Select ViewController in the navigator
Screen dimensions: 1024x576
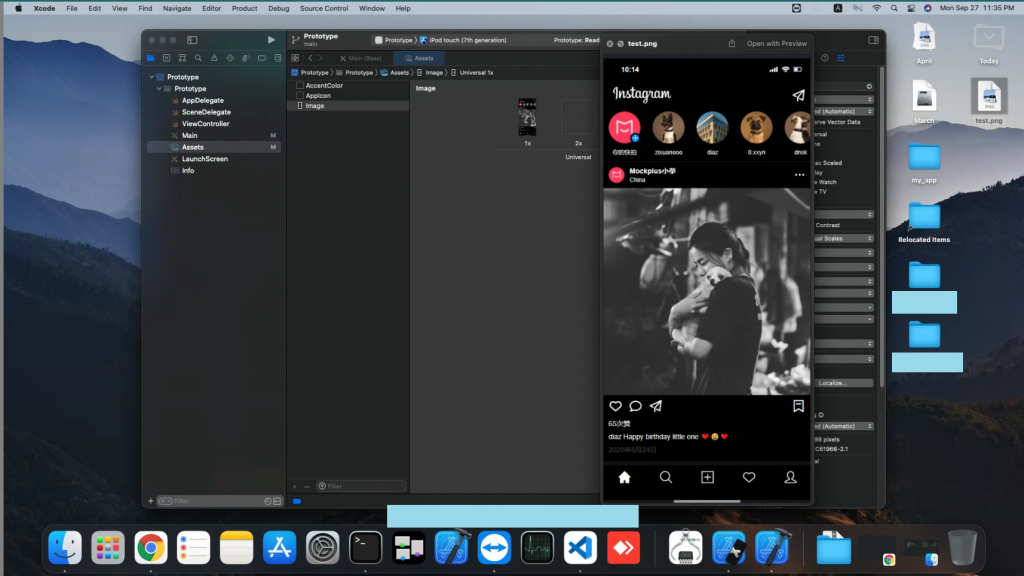point(205,124)
